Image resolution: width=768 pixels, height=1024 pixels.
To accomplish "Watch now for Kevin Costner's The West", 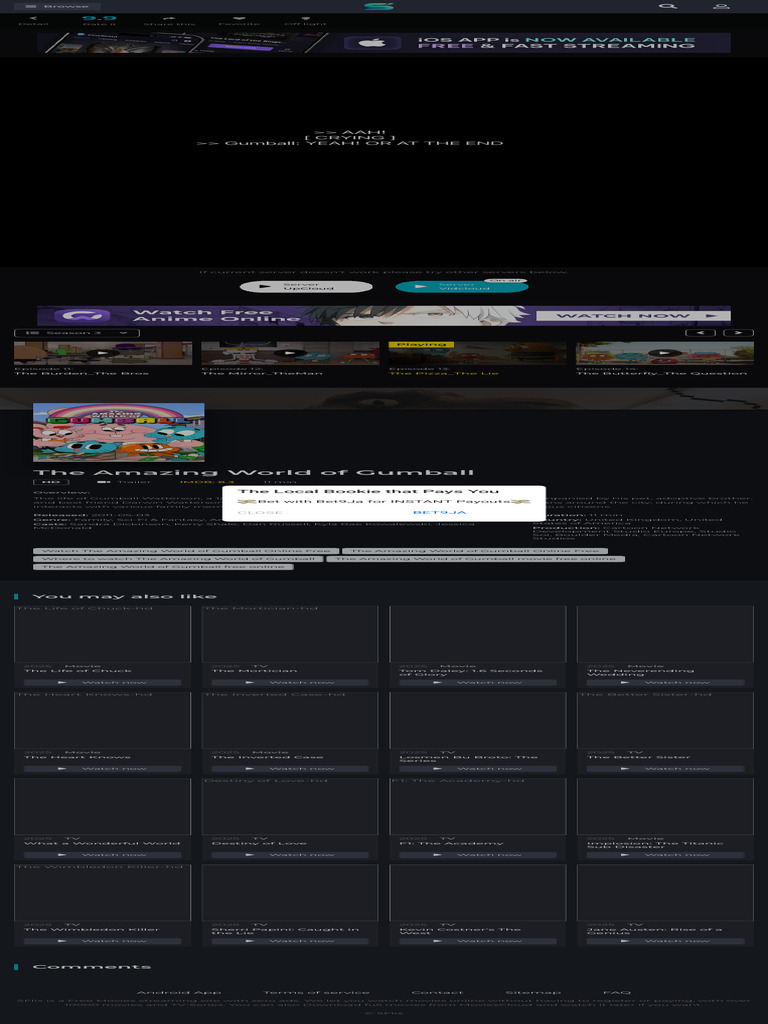I will click(478, 941).
